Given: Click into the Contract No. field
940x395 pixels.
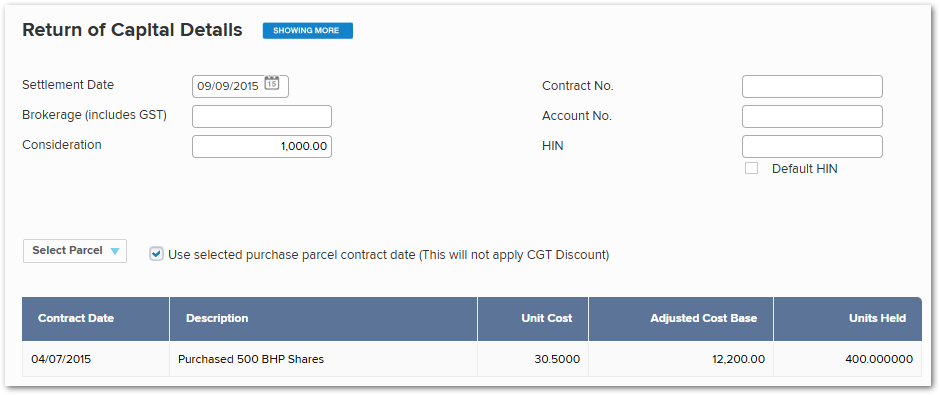Looking at the screenshot, I should click(x=812, y=86).
